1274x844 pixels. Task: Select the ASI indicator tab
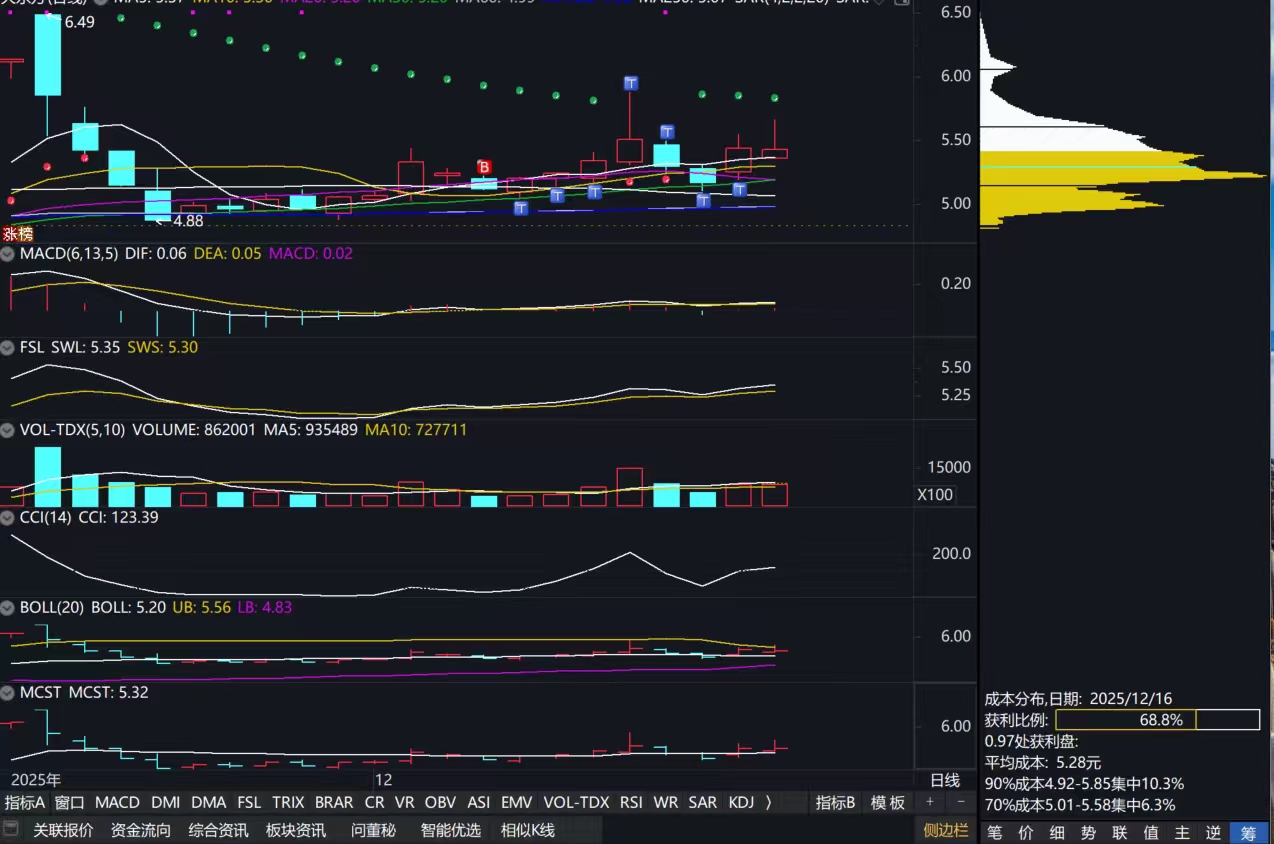click(x=479, y=802)
